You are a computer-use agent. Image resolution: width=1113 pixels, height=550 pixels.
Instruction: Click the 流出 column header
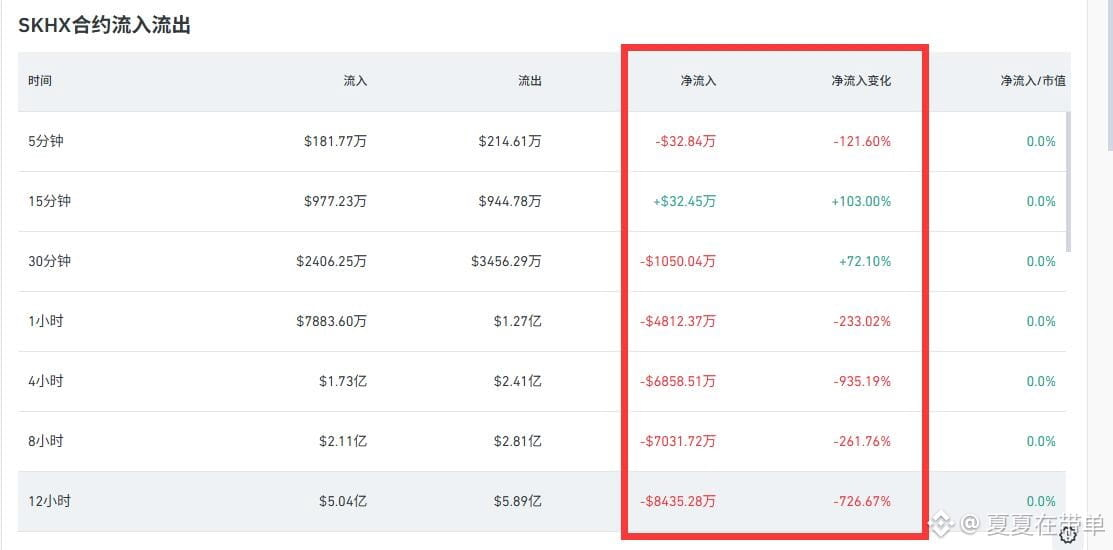tap(530, 81)
